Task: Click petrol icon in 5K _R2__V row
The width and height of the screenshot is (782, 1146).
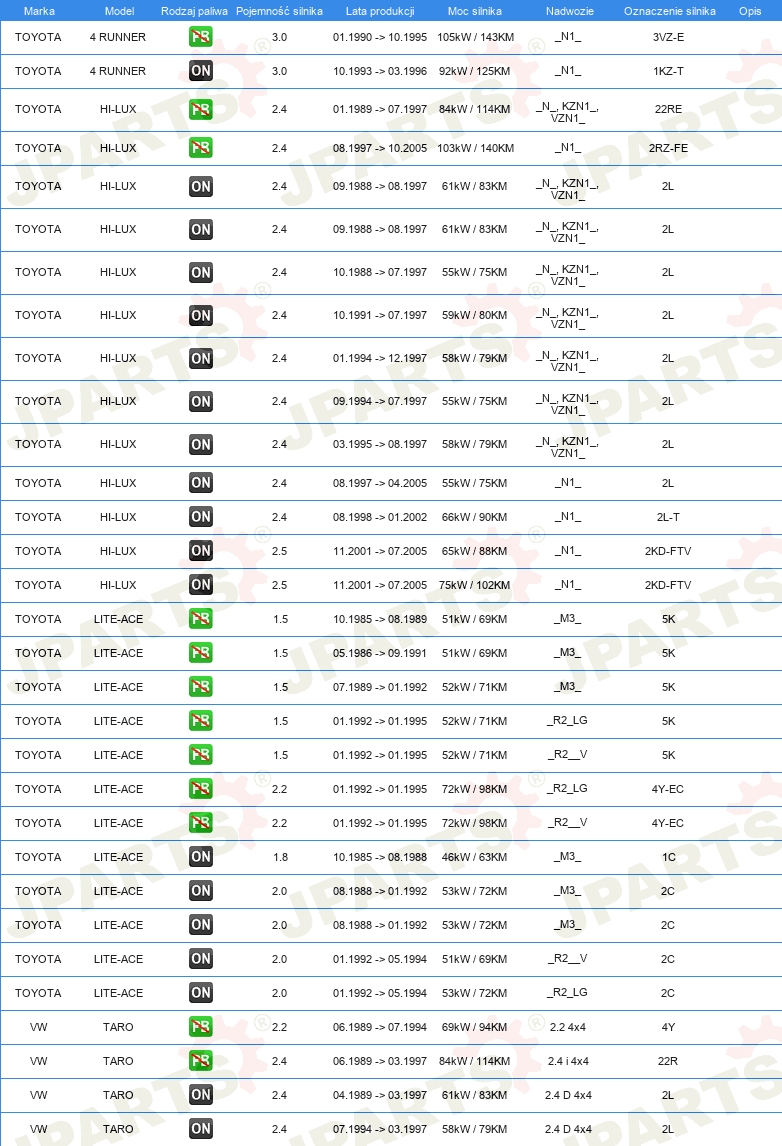Action: [200, 755]
